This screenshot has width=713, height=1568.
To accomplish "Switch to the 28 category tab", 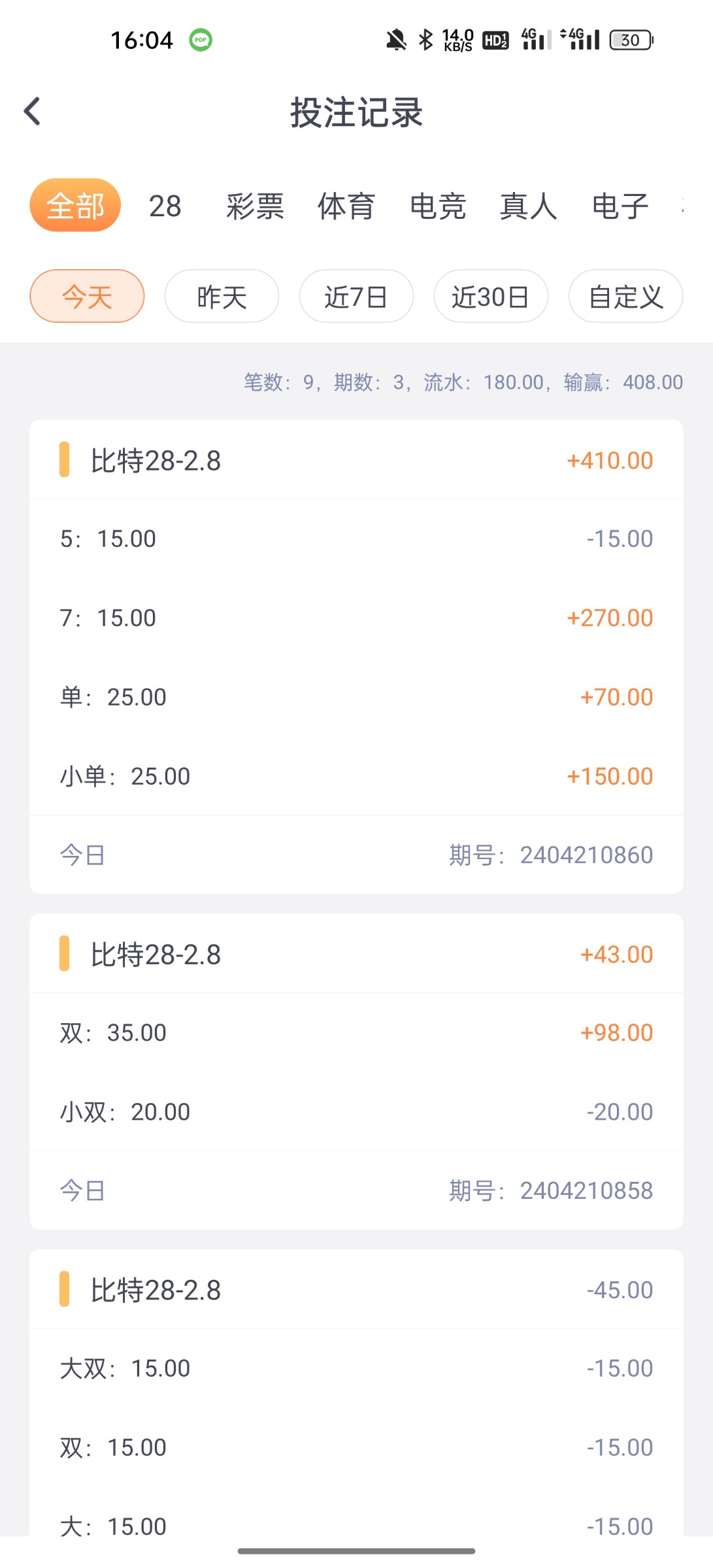I will [x=165, y=206].
